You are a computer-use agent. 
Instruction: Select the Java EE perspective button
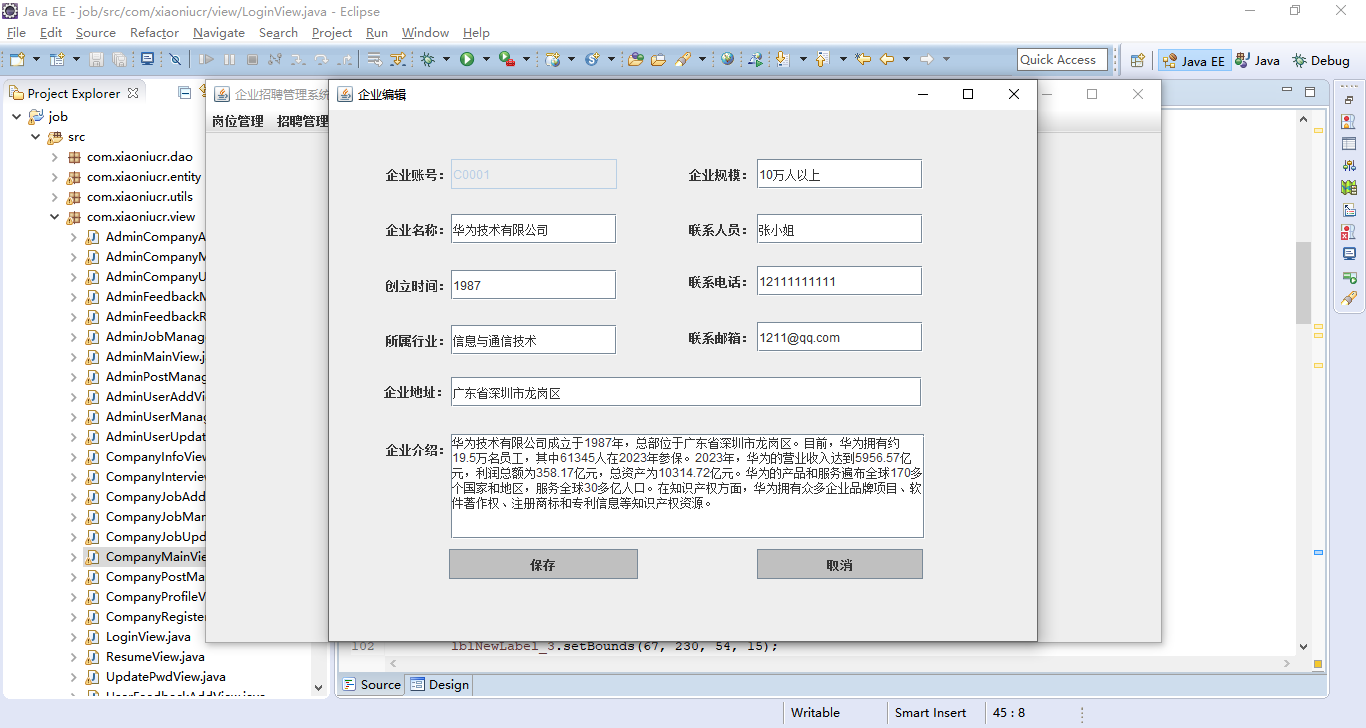(1193, 60)
